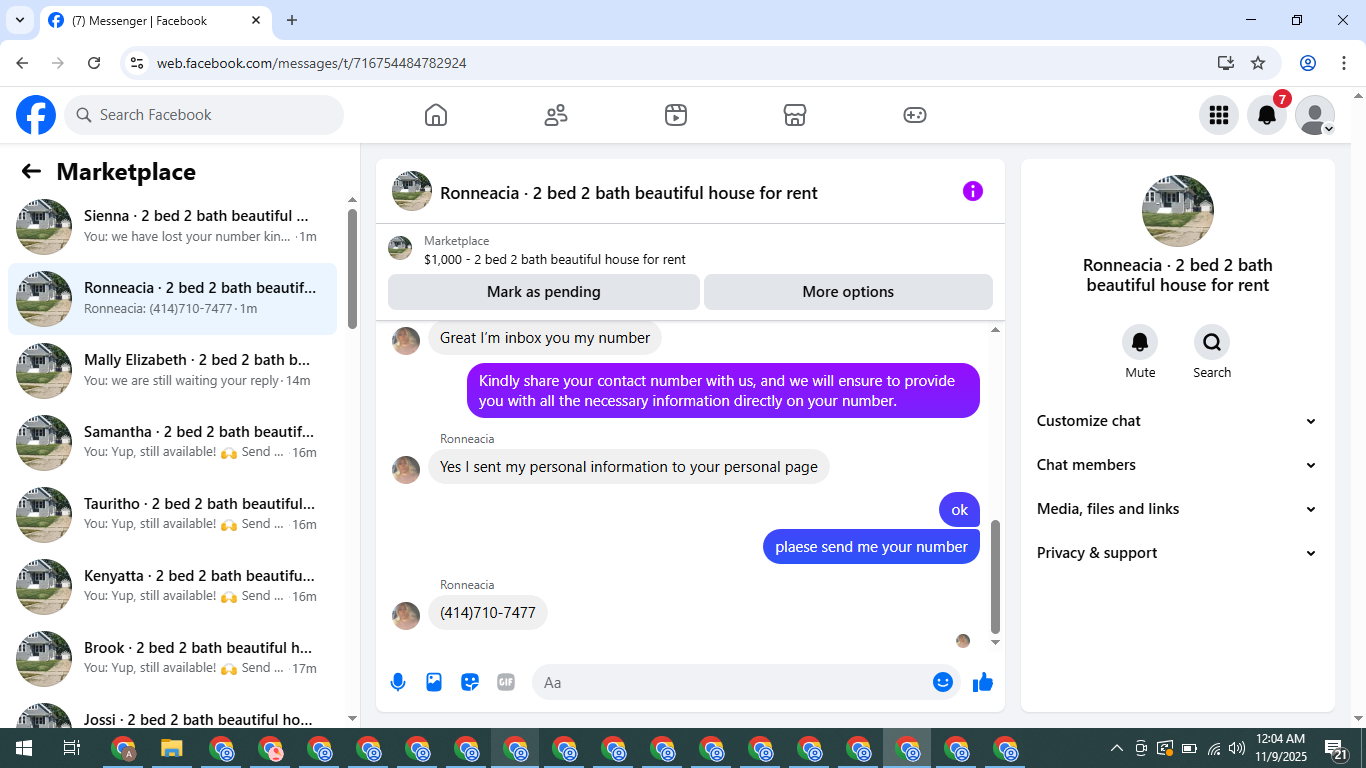Click the chat messages scrollbar thumb
The image size is (1366, 768).
tap(995, 577)
